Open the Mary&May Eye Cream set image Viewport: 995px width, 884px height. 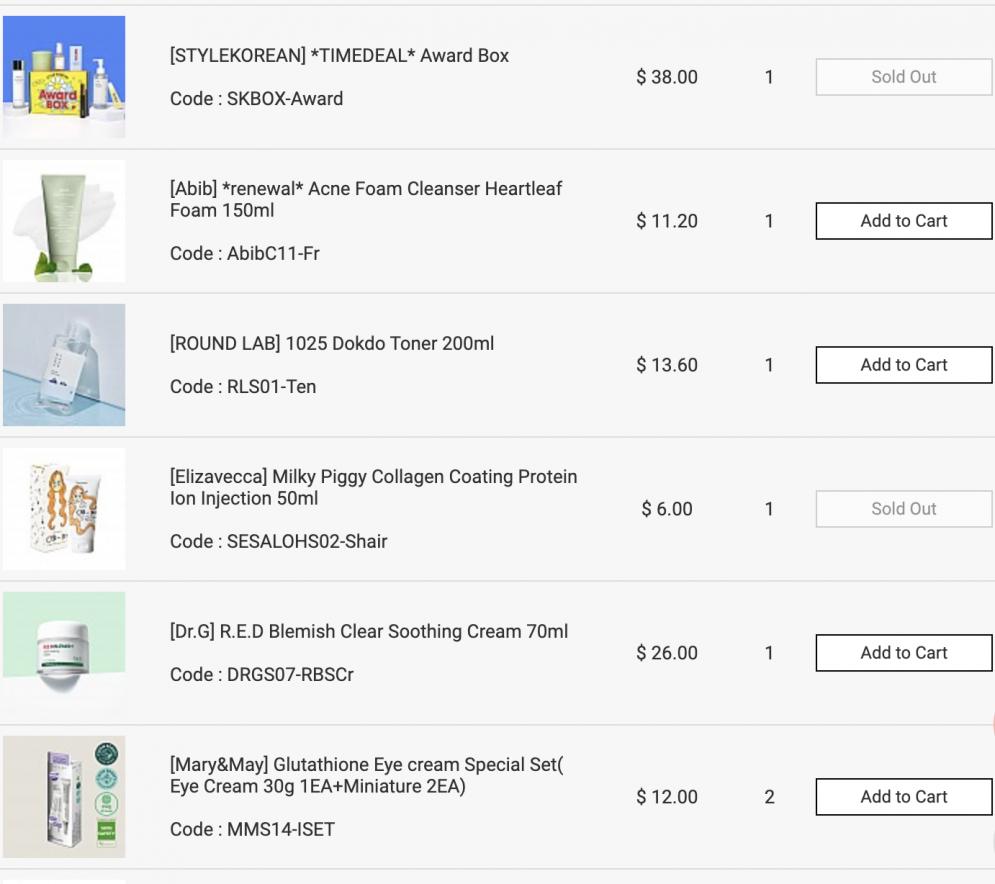click(x=64, y=797)
